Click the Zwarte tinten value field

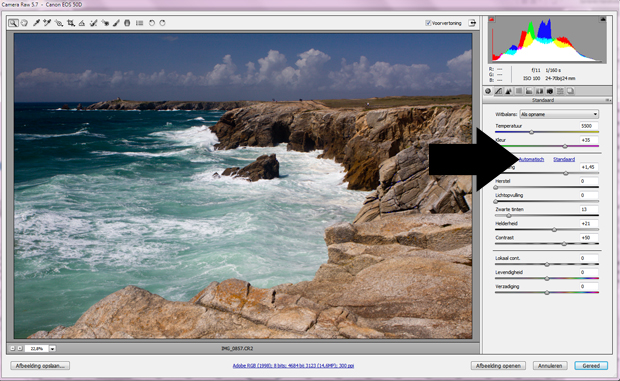click(x=588, y=209)
